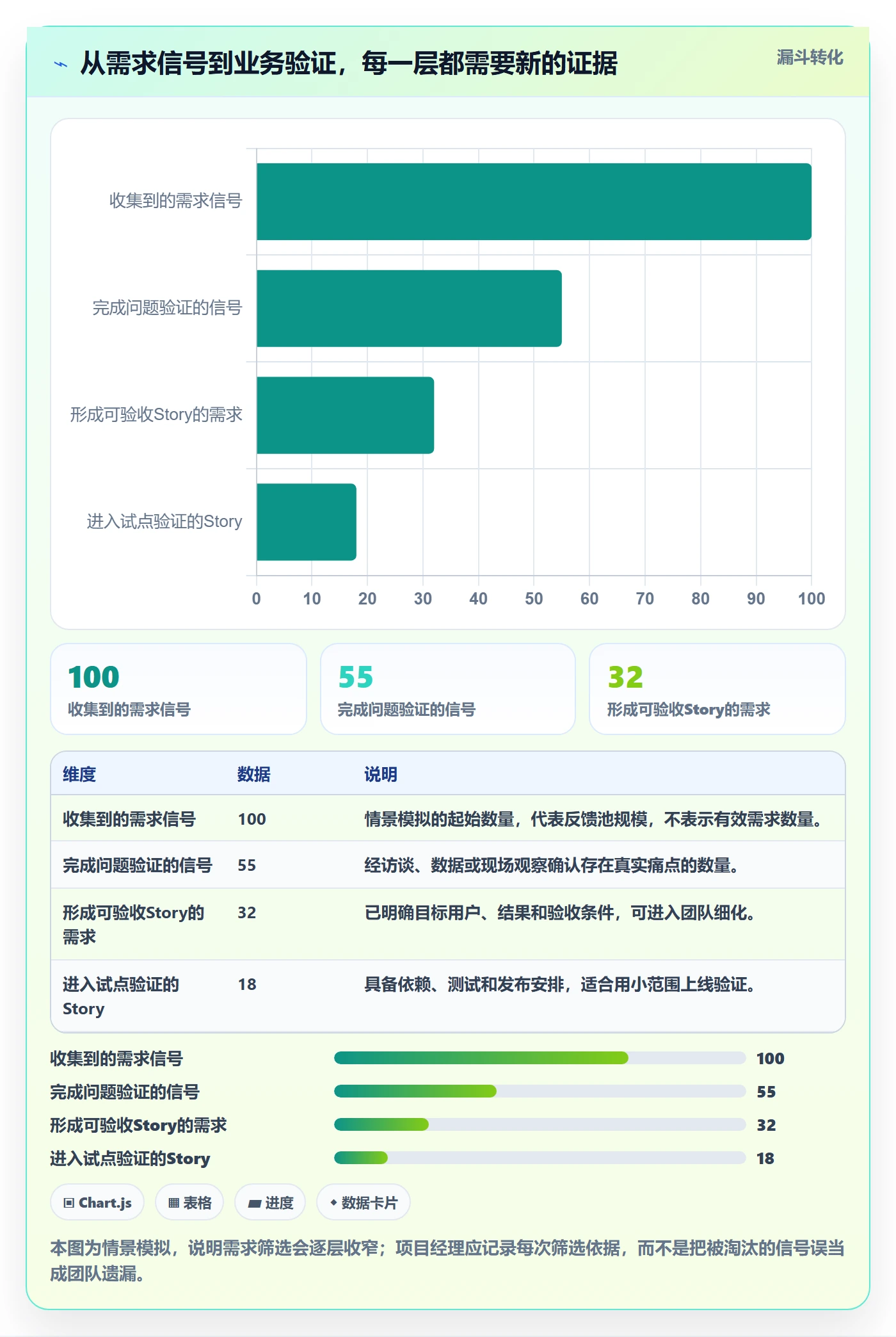Click the chart bar for 形成可验收Story的需求
This screenshot has height=1337, width=896.
pos(345,415)
